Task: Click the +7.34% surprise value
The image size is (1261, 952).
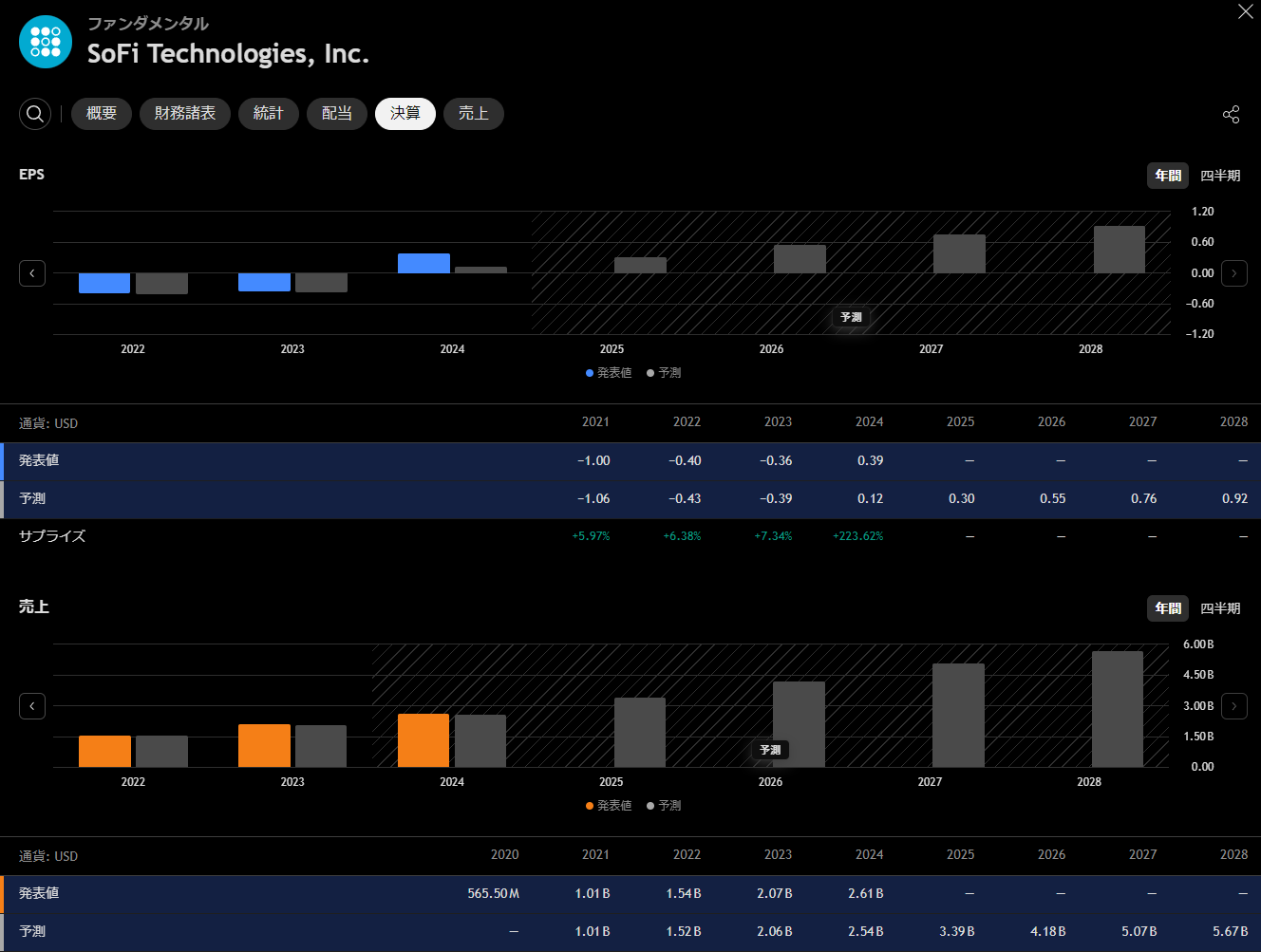Action: pos(773,536)
